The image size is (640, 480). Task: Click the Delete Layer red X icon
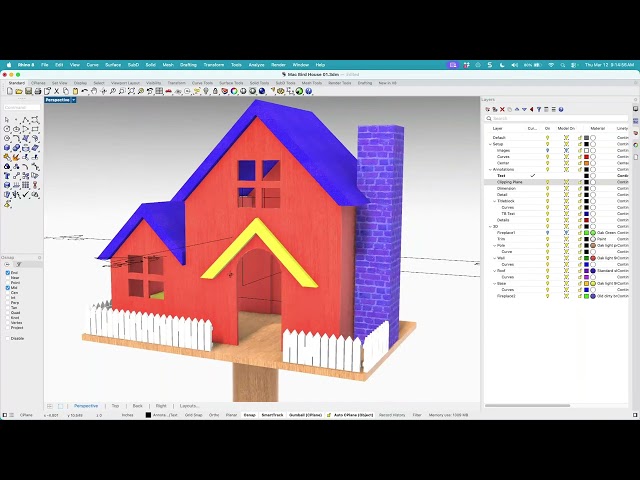pyautogui.click(x=502, y=109)
